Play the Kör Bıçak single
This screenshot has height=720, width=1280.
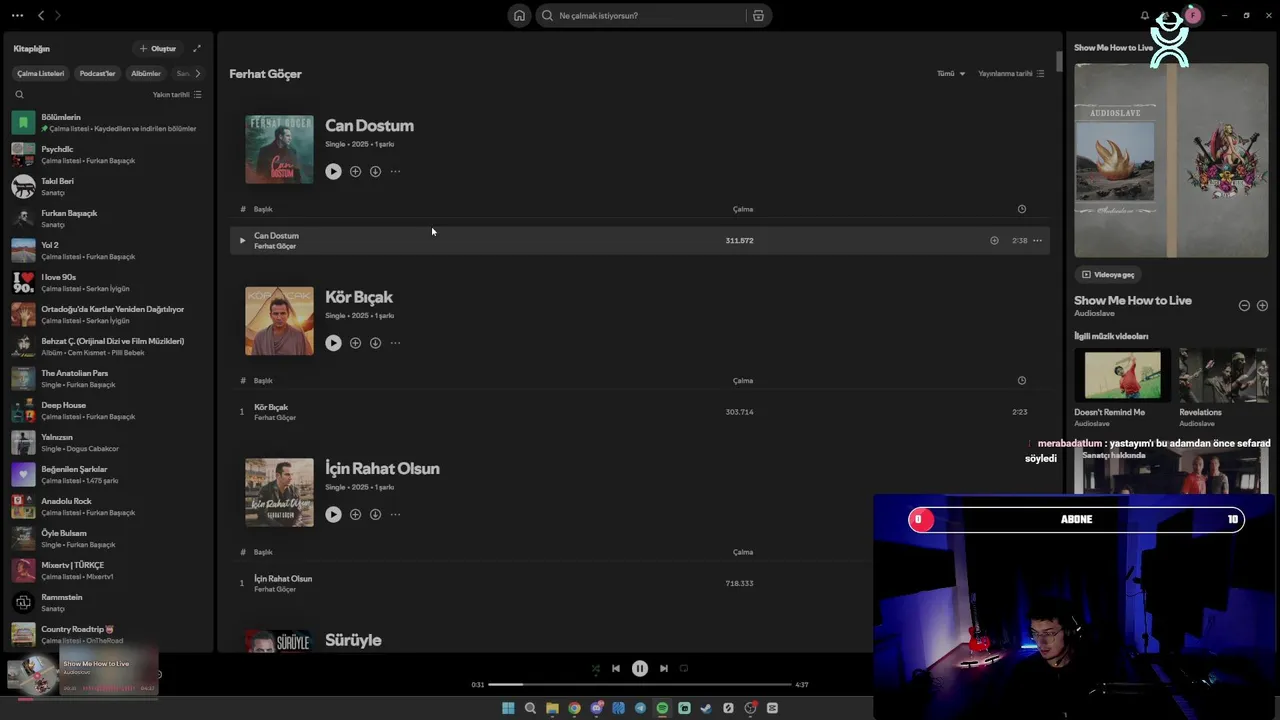click(333, 343)
